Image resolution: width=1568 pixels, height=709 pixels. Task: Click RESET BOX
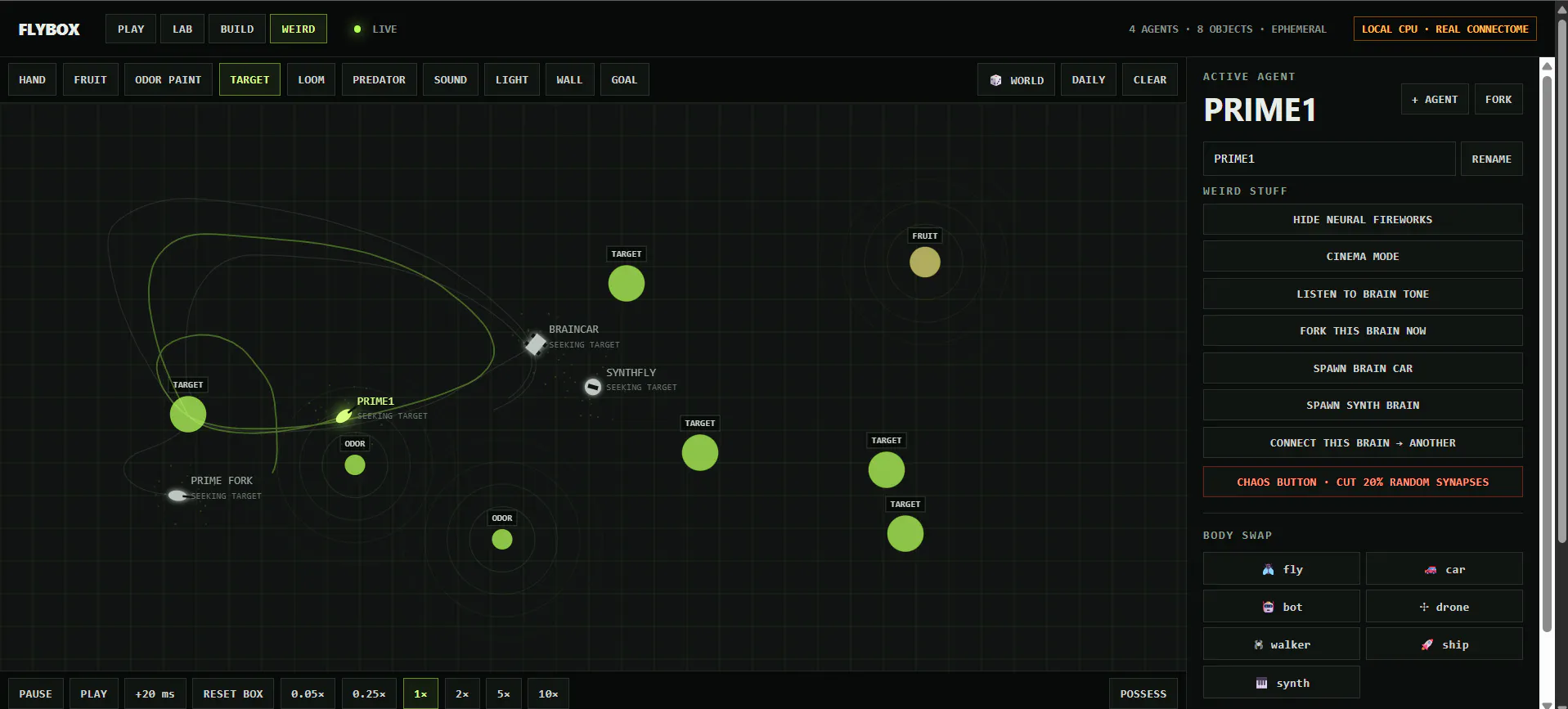point(233,693)
